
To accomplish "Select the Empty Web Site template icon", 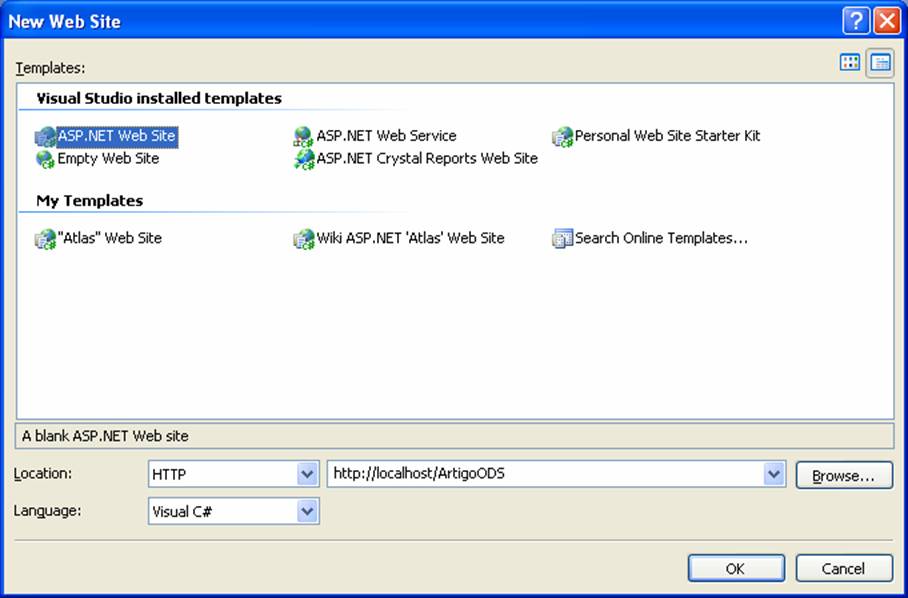I will (45, 159).
